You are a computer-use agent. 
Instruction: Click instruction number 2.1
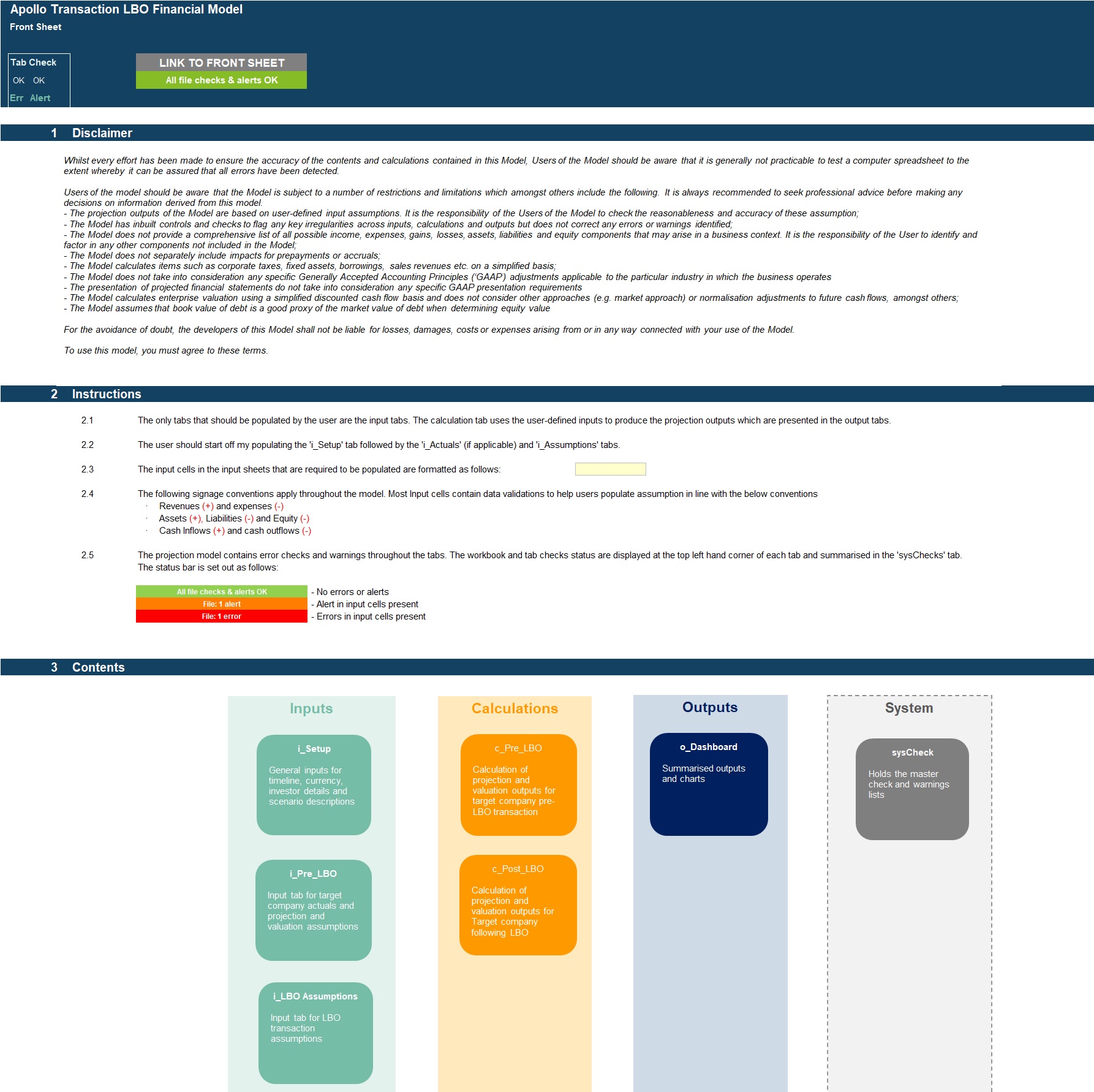[88, 420]
